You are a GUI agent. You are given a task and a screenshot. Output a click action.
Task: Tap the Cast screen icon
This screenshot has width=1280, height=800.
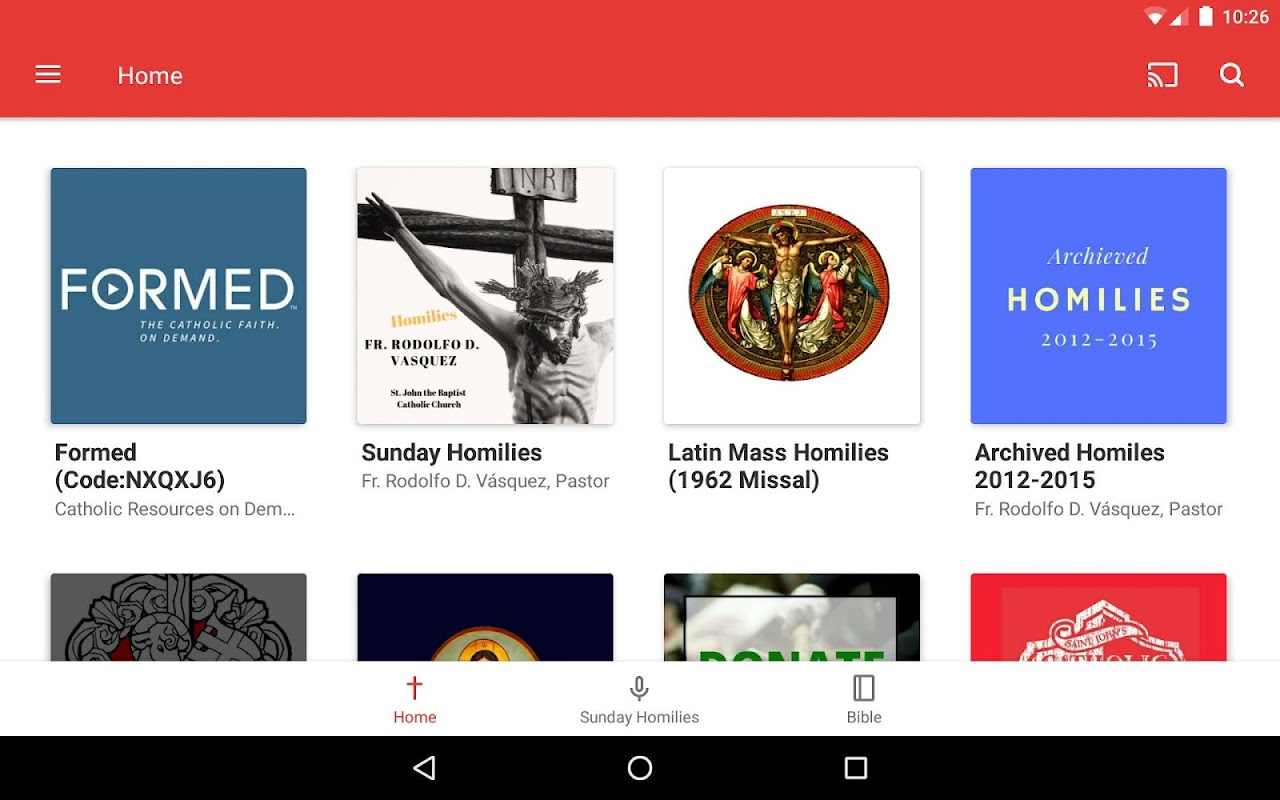tap(1162, 75)
